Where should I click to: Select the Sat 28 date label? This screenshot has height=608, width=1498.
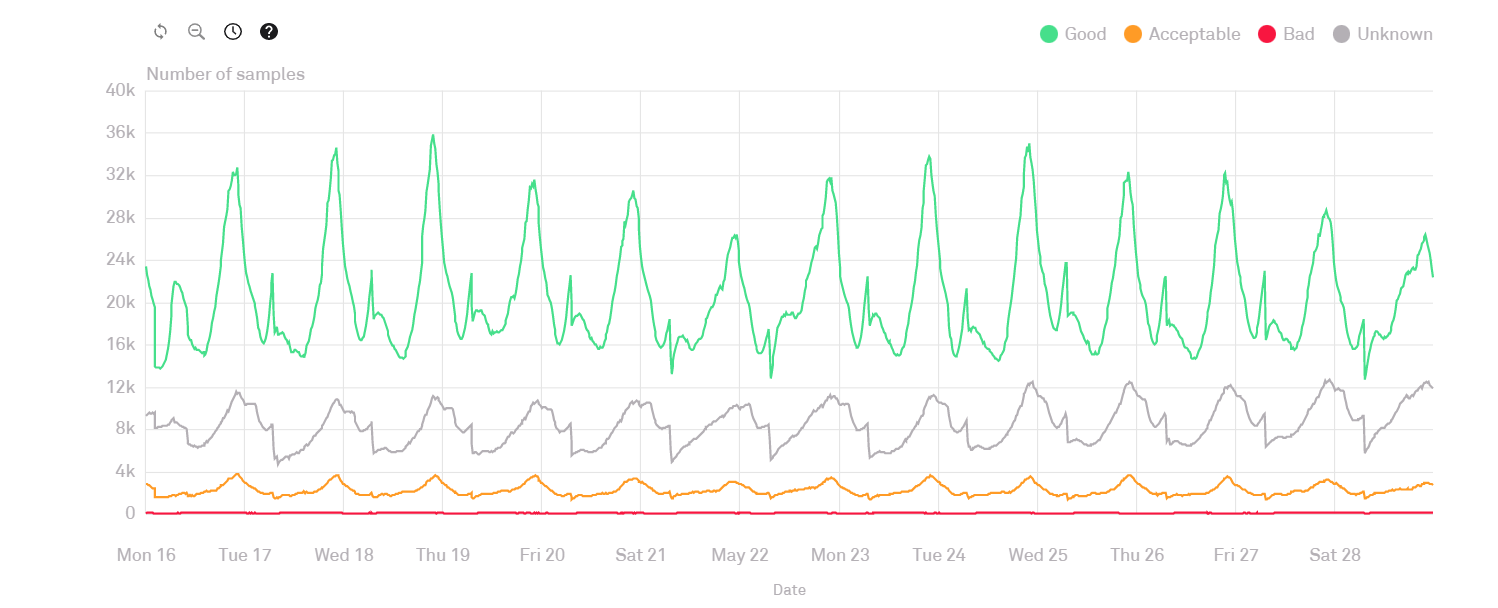(1335, 555)
